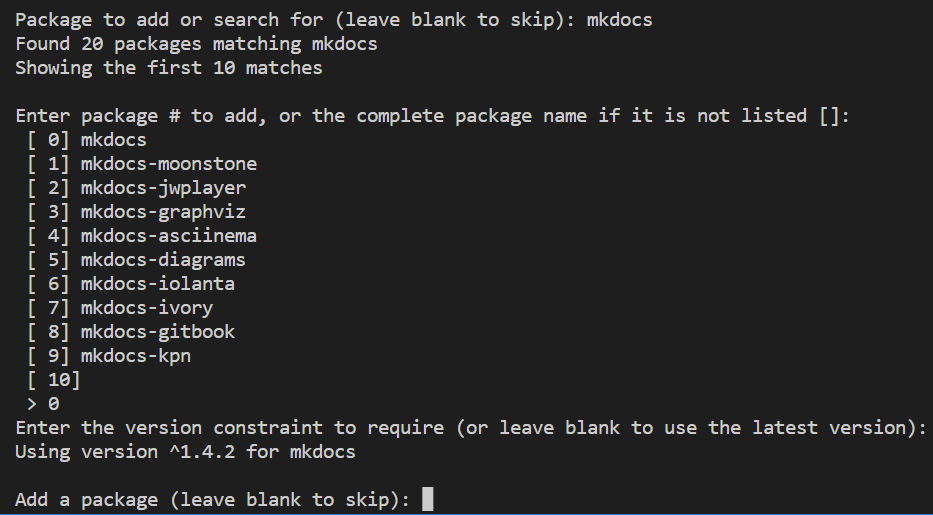Click the typed 'mkdocs' search term on first line
This screenshot has width=933, height=515.
coord(619,20)
